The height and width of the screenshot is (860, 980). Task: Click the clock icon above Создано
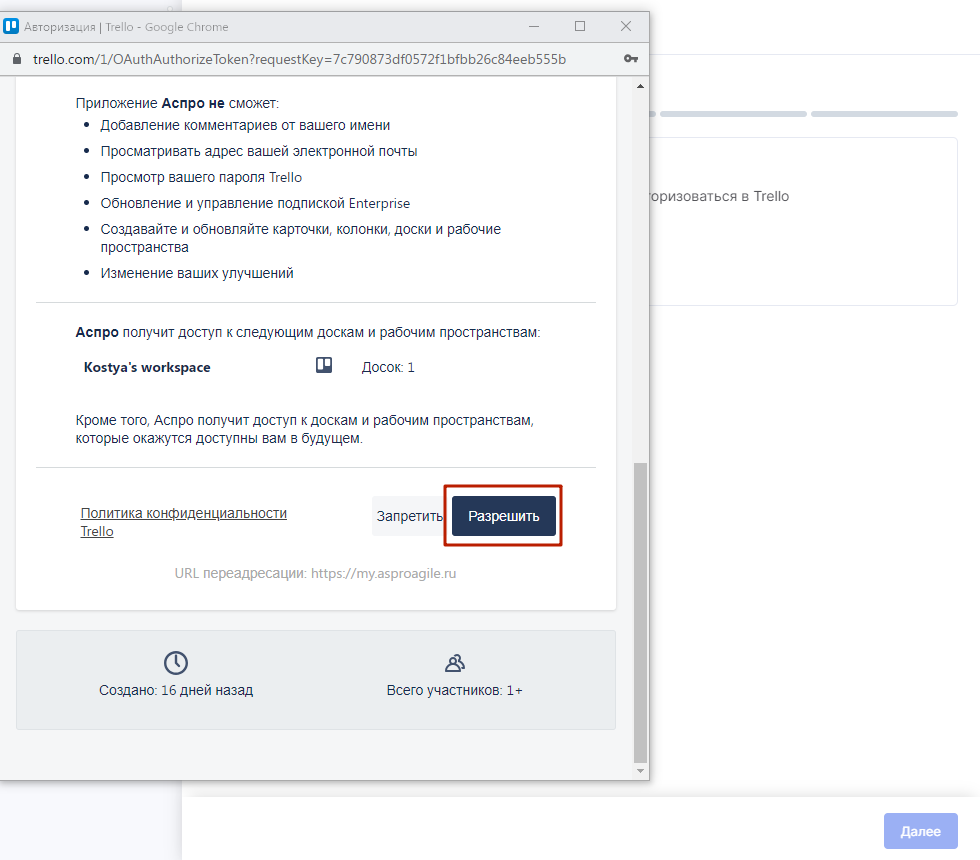click(x=176, y=662)
